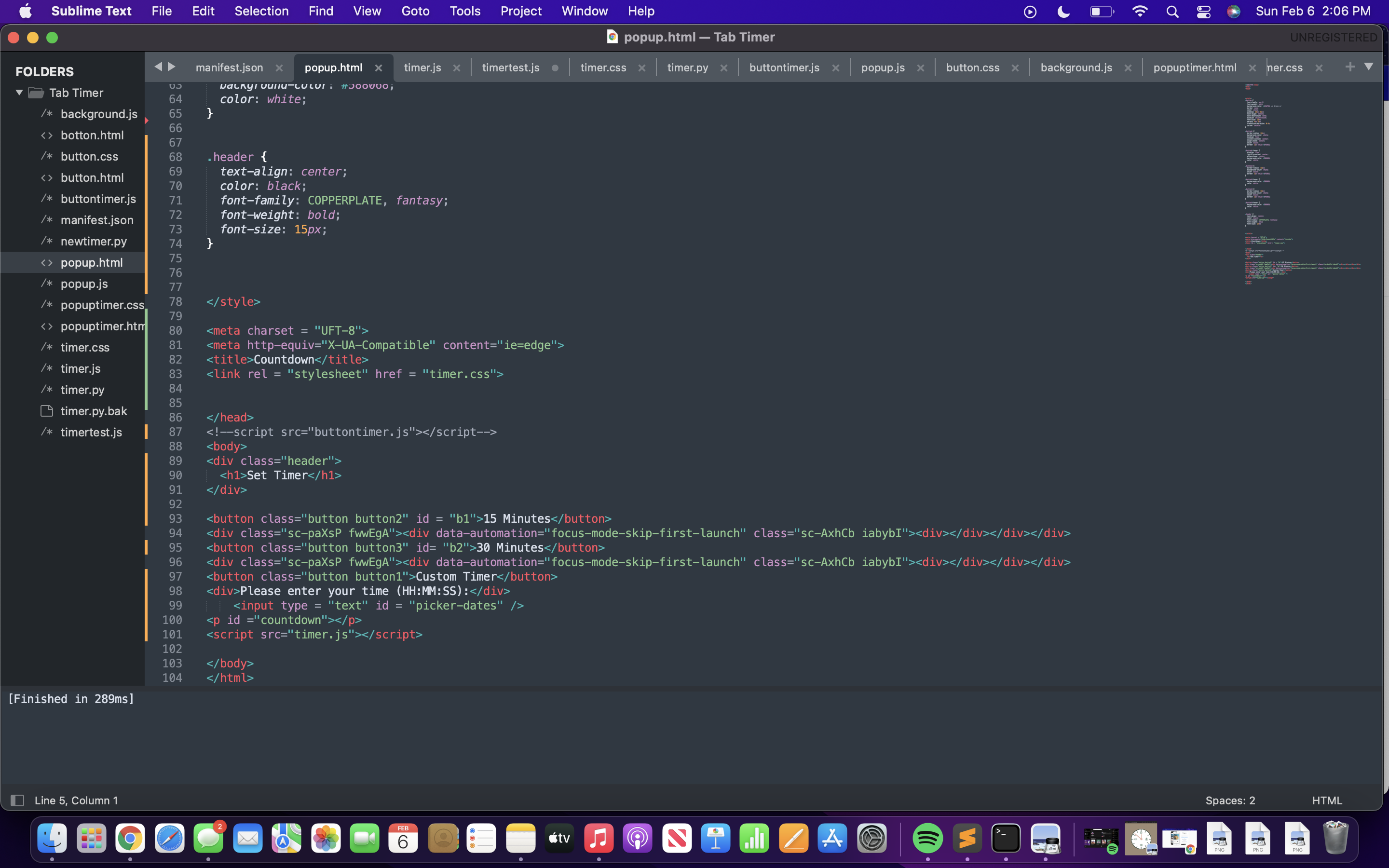Screen dimensions: 1389x868
Task: Collapse the Tab Timer folder
Action: click(19, 93)
